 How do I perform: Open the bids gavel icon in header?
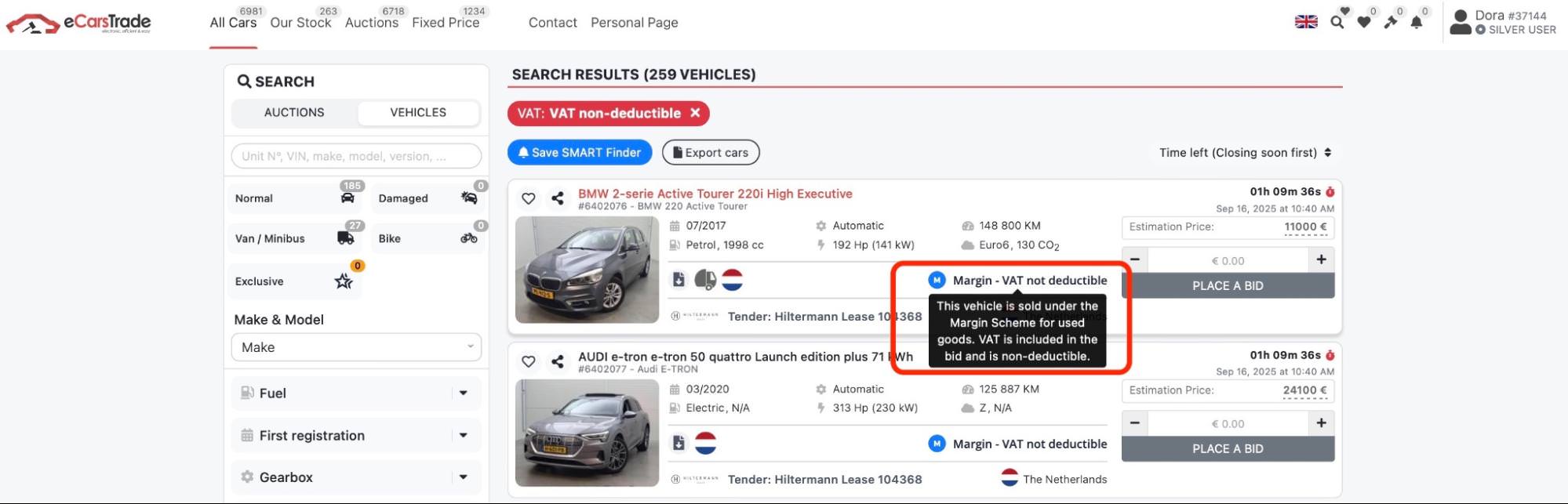click(x=1391, y=22)
